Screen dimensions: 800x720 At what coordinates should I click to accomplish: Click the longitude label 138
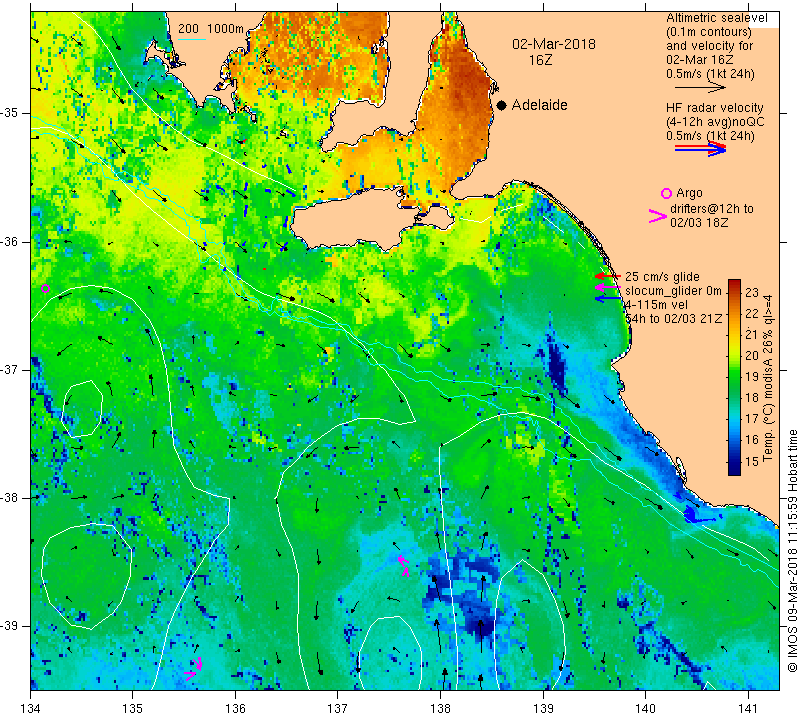tap(440, 708)
